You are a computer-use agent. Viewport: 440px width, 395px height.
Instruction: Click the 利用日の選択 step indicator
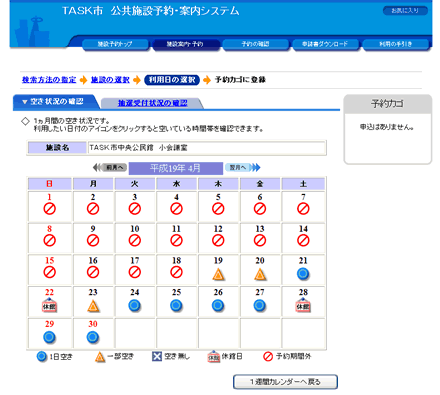[172, 80]
